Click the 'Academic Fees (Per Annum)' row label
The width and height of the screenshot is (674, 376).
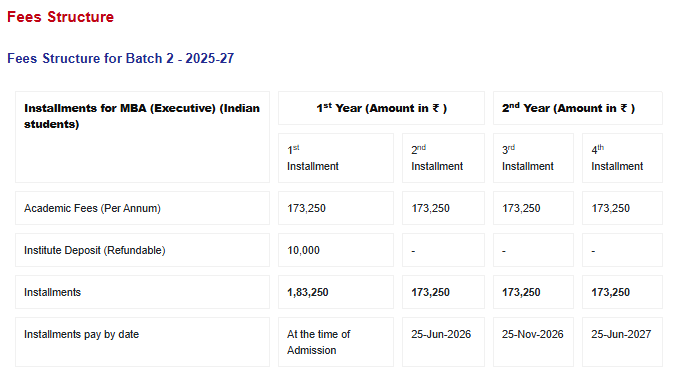(92, 208)
